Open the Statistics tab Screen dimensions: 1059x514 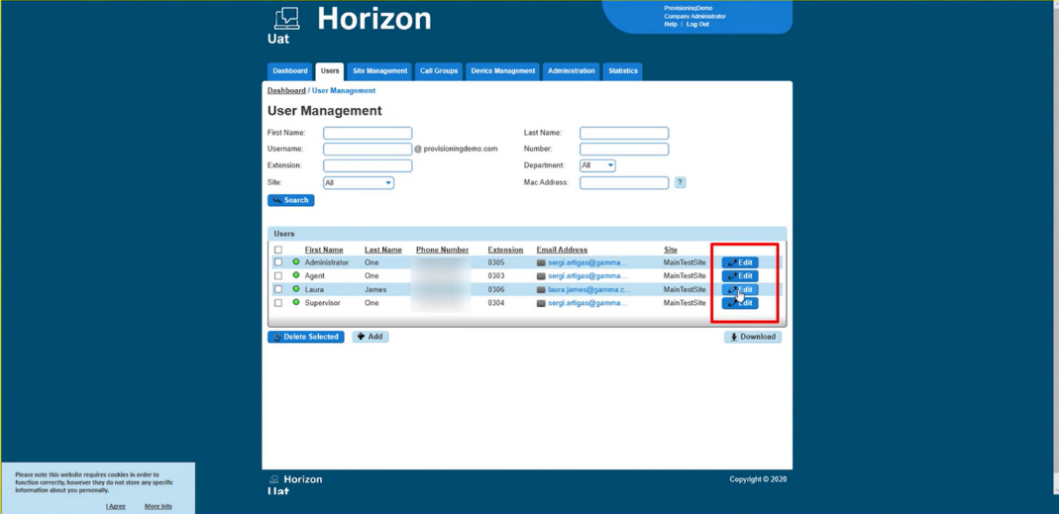click(623, 71)
